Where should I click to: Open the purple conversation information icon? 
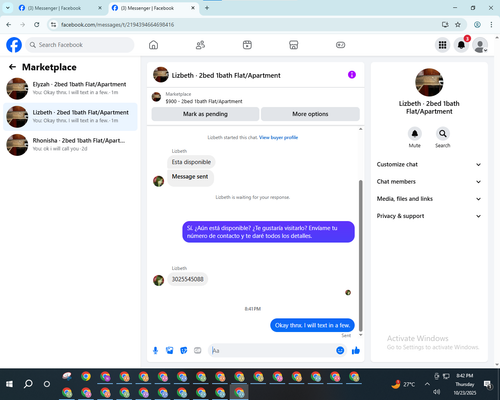(352, 75)
